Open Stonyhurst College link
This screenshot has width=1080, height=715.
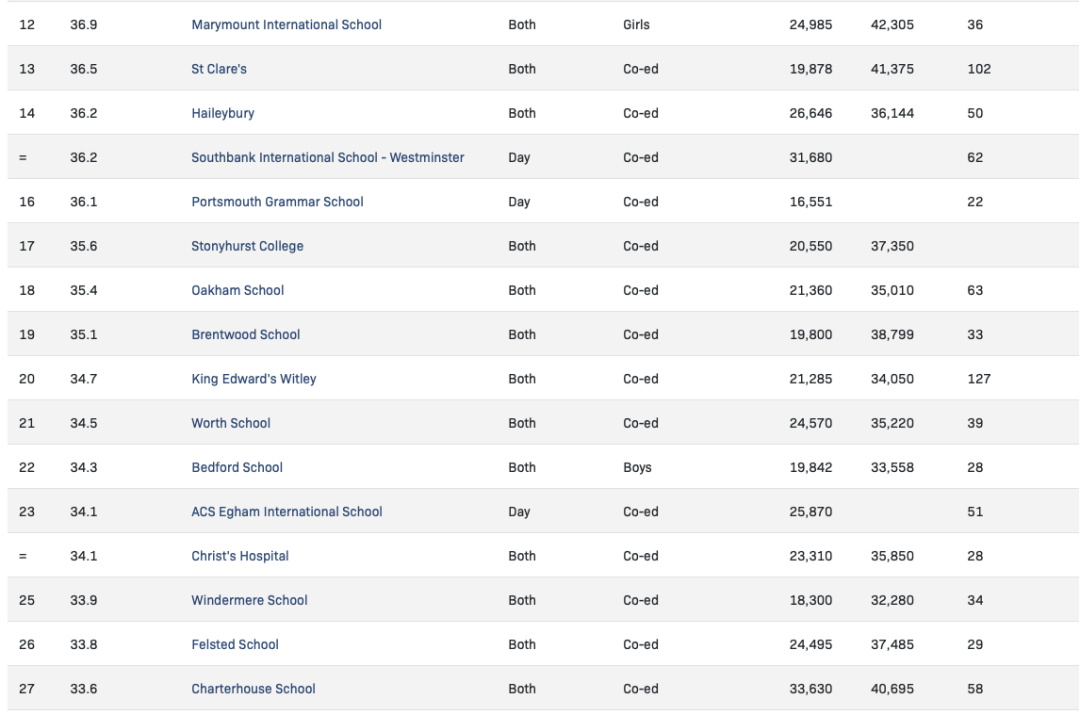(247, 246)
